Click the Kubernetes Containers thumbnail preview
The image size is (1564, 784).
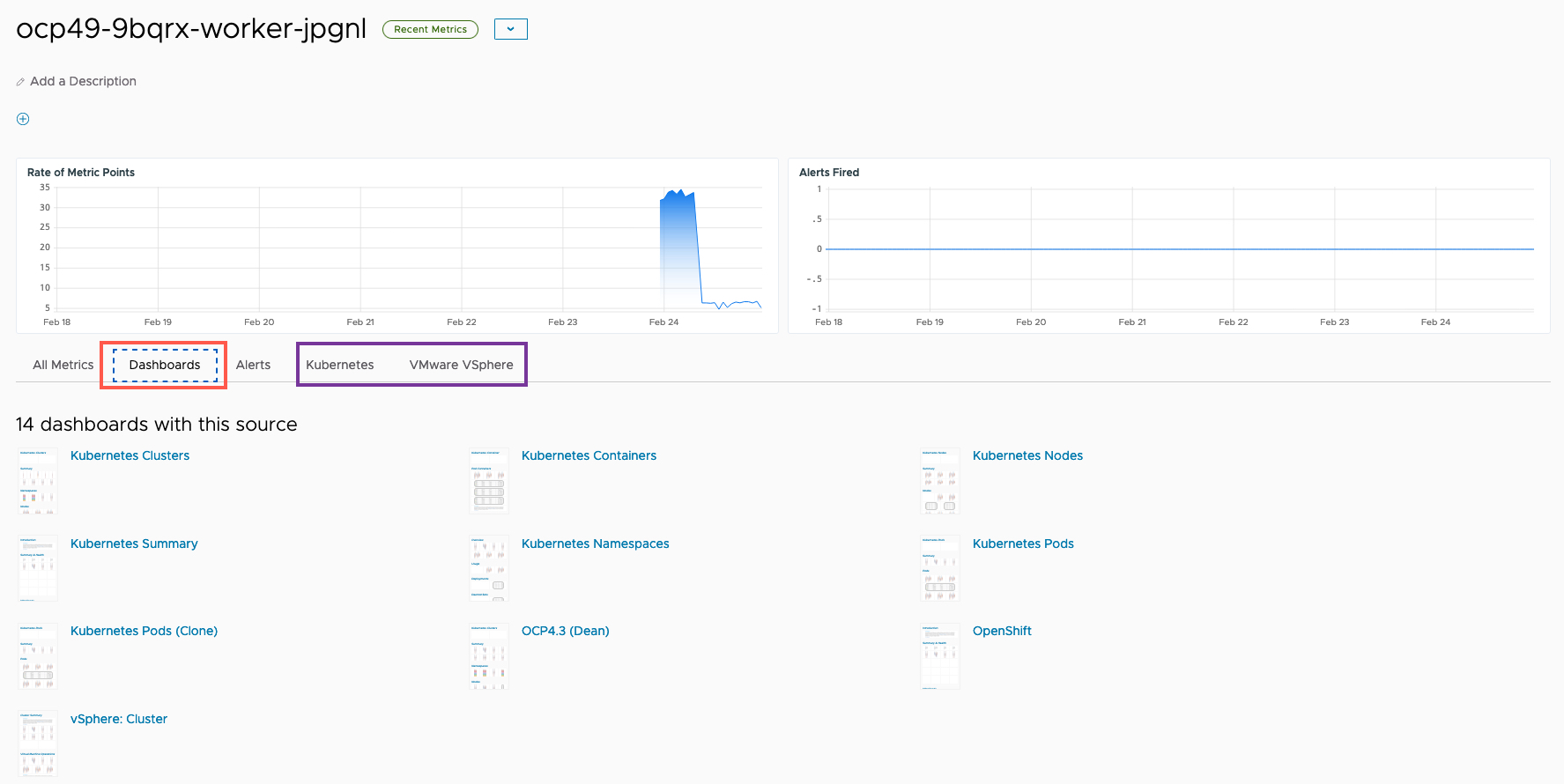(x=489, y=481)
